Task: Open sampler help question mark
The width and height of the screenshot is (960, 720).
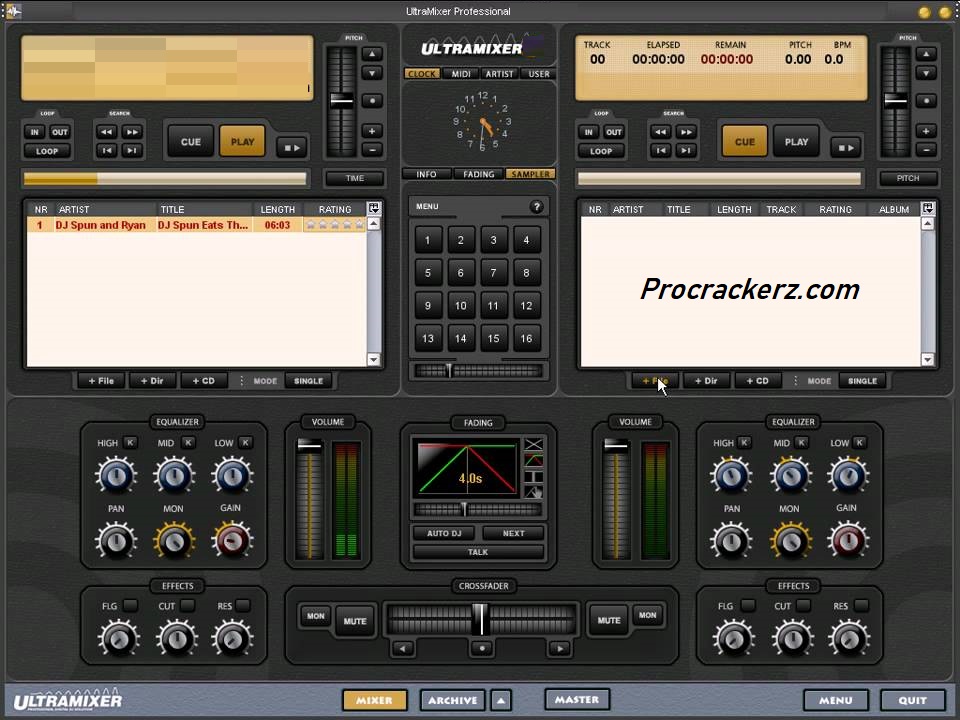Action: (x=536, y=206)
